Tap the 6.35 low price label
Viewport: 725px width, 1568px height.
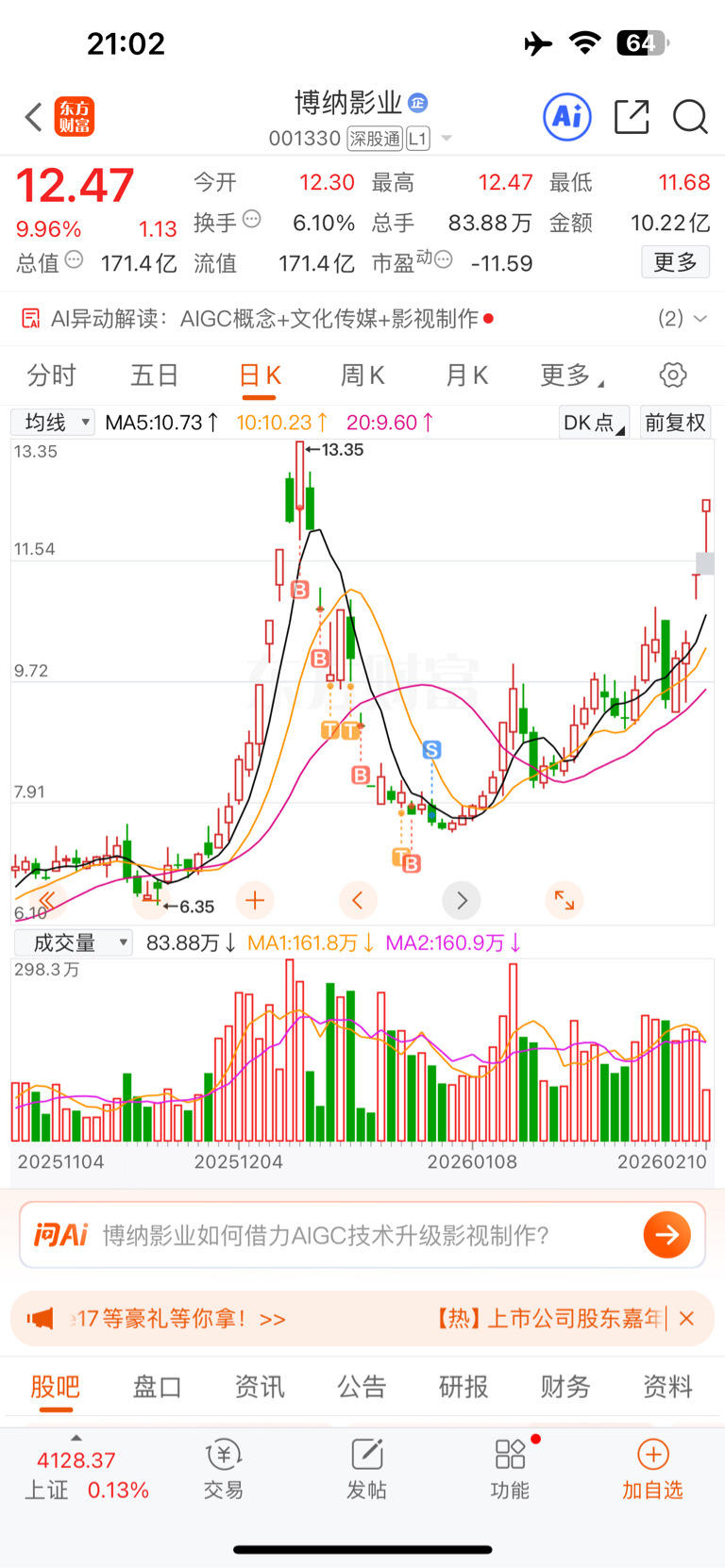196,907
